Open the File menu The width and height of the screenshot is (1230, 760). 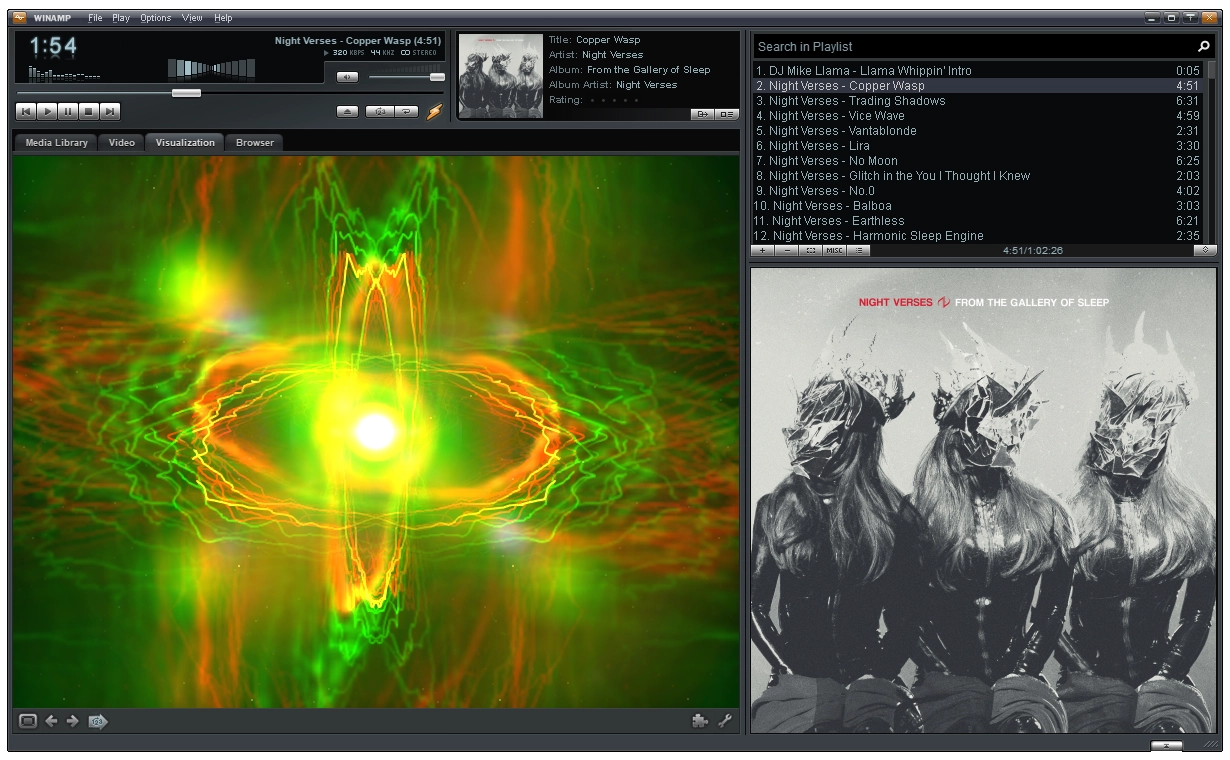tap(95, 18)
